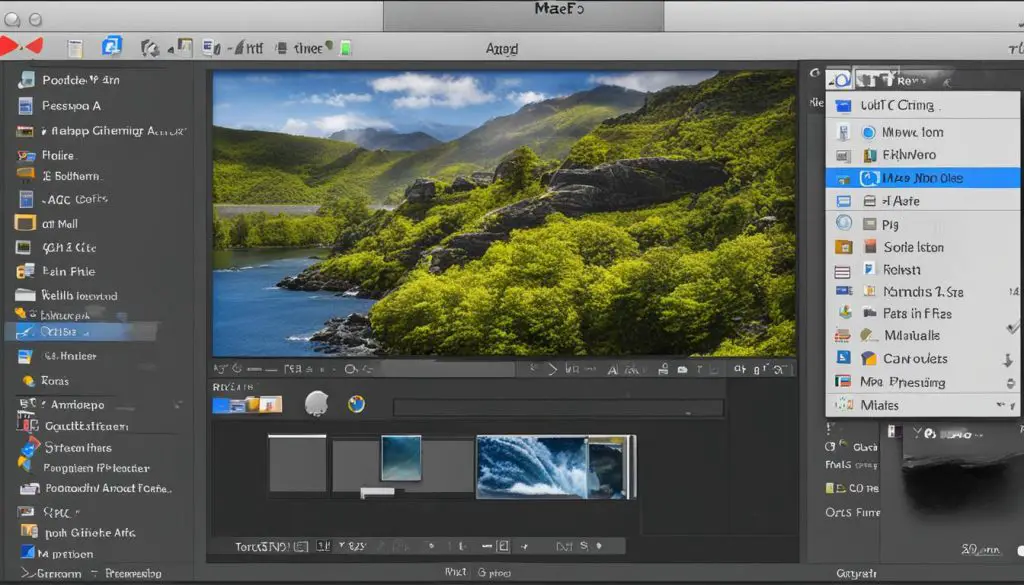
Task: Click the icon next to 'Floiire' row
Action: point(26,155)
